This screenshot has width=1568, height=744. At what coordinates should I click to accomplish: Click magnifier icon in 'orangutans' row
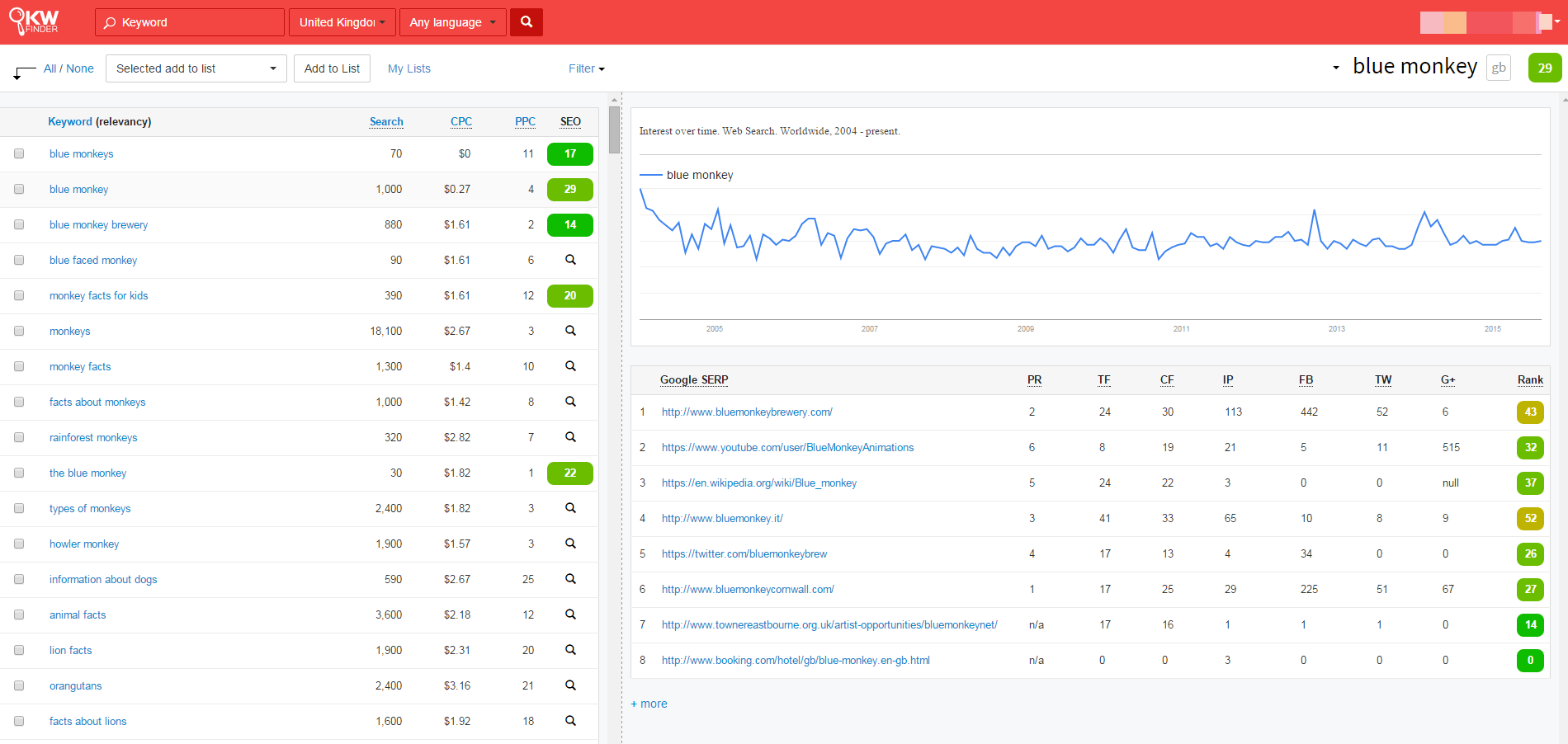click(x=569, y=685)
